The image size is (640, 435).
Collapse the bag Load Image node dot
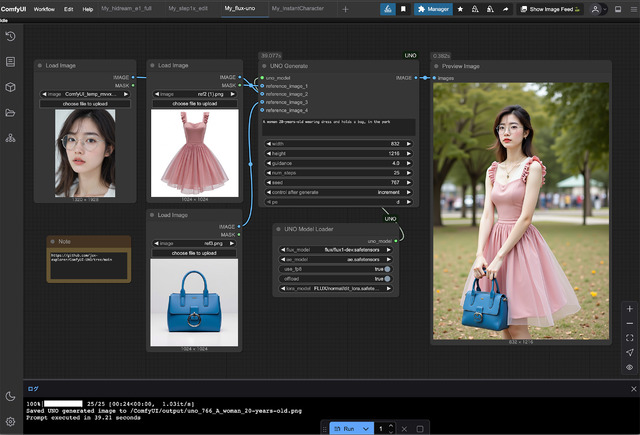(x=152, y=215)
